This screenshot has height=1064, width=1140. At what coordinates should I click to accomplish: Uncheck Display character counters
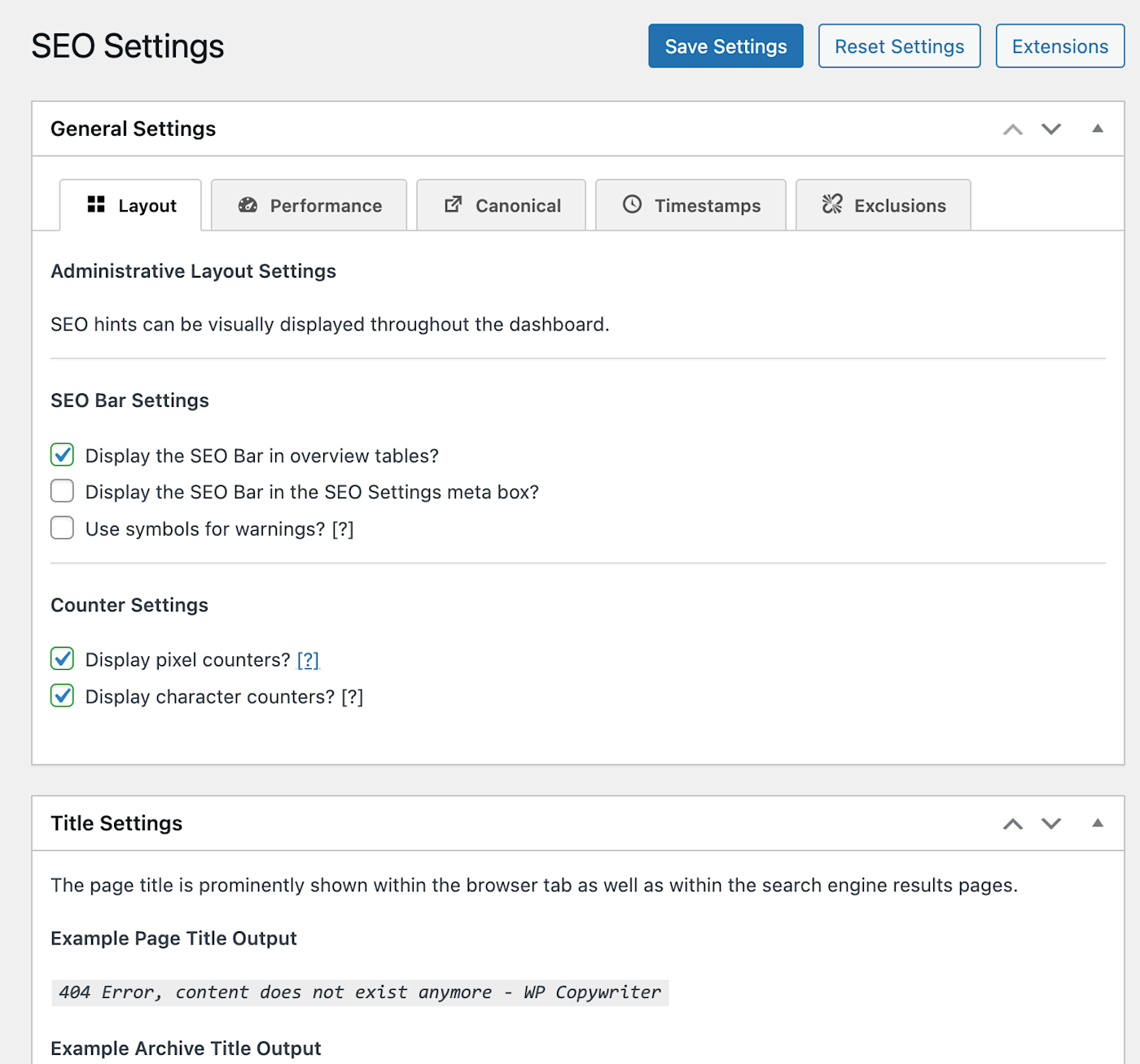pyautogui.click(x=63, y=696)
